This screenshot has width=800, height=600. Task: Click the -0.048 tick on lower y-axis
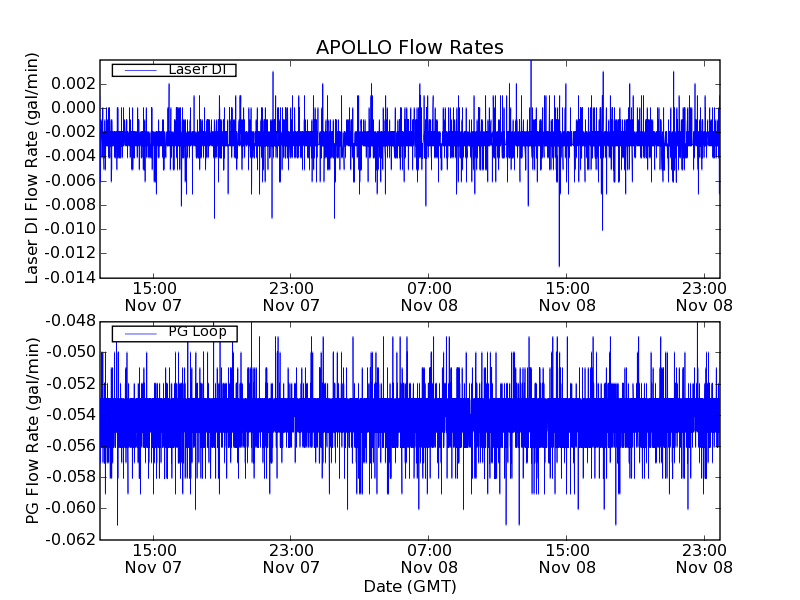click(x=68, y=321)
